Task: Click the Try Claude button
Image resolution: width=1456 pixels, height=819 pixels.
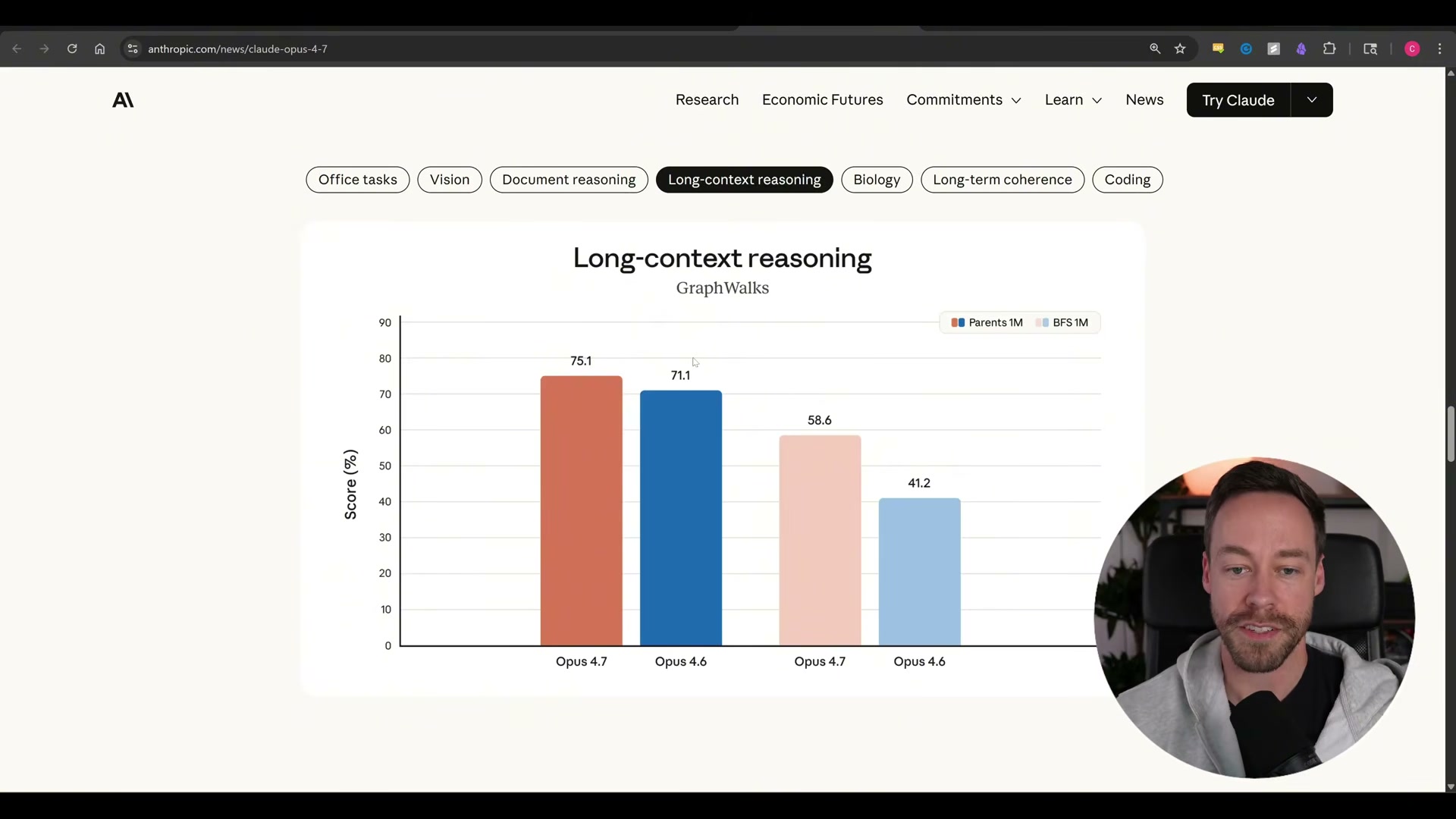Action: (1238, 99)
